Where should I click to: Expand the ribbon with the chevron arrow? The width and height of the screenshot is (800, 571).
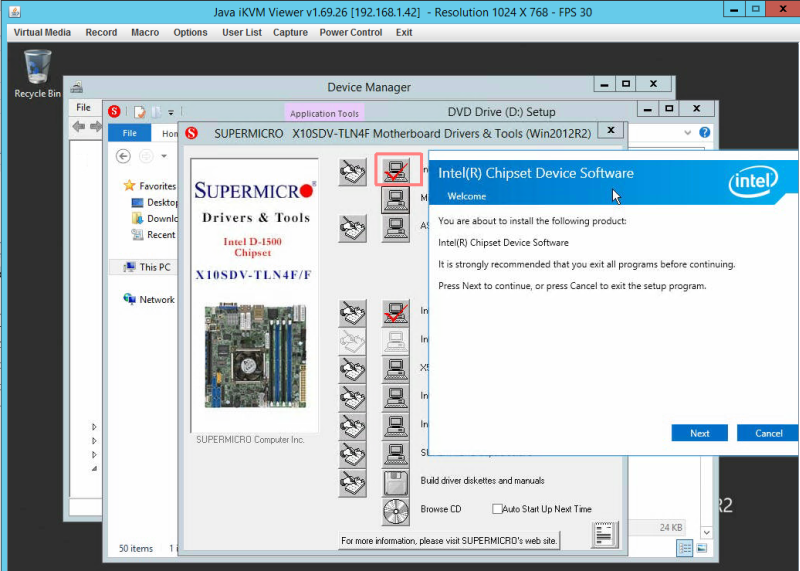click(687, 133)
